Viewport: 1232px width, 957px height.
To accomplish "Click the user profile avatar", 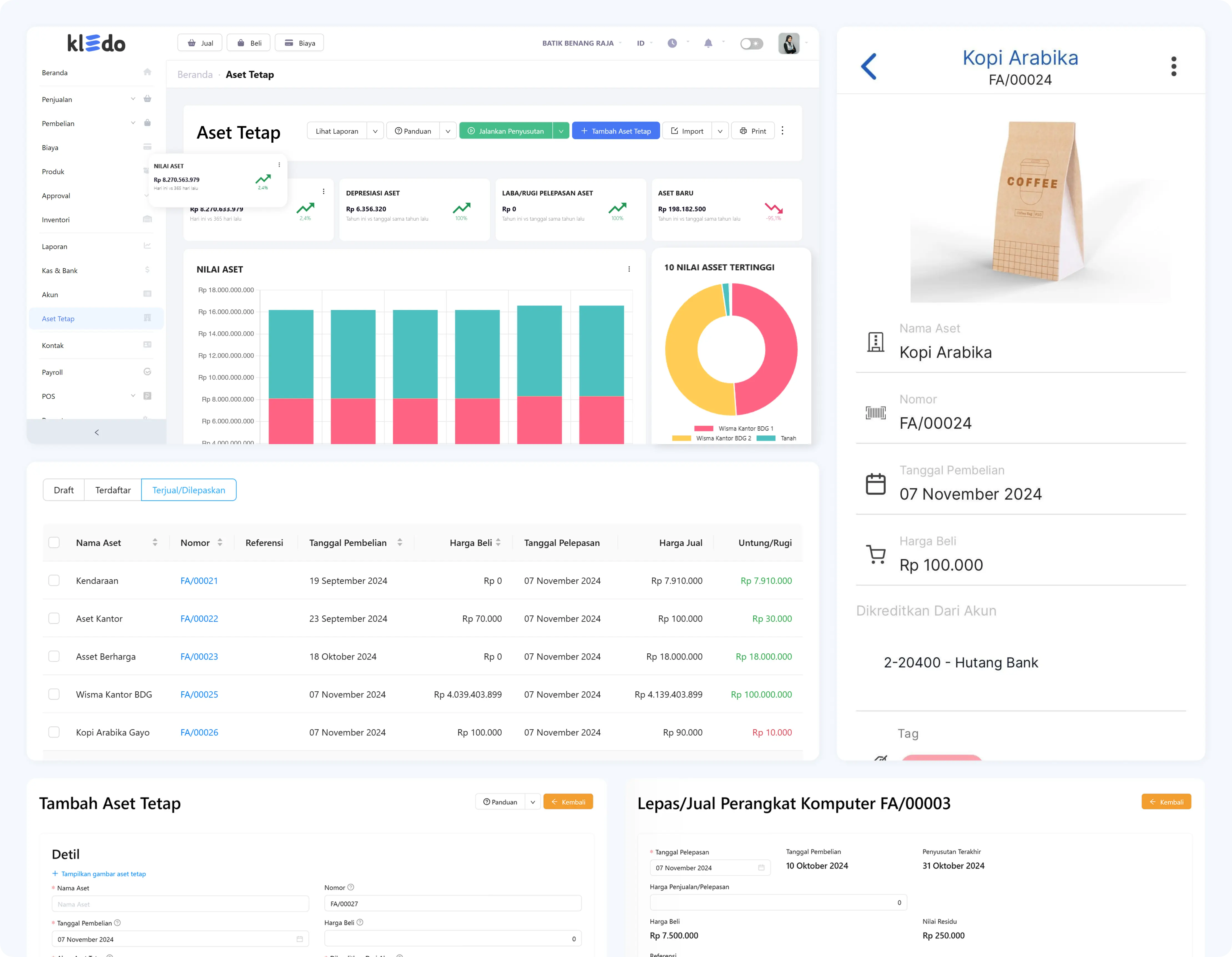I will click(788, 44).
